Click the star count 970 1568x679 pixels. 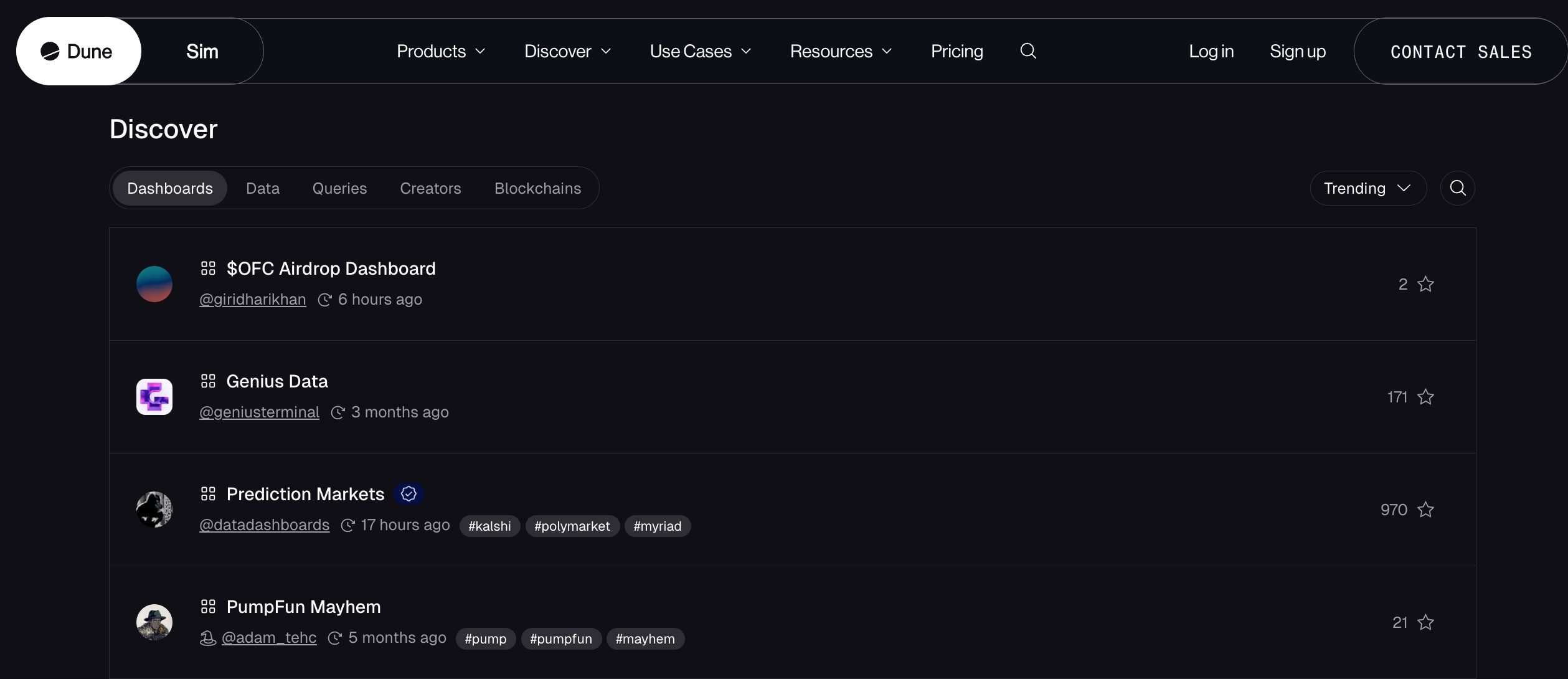click(x=1394, y=510)
